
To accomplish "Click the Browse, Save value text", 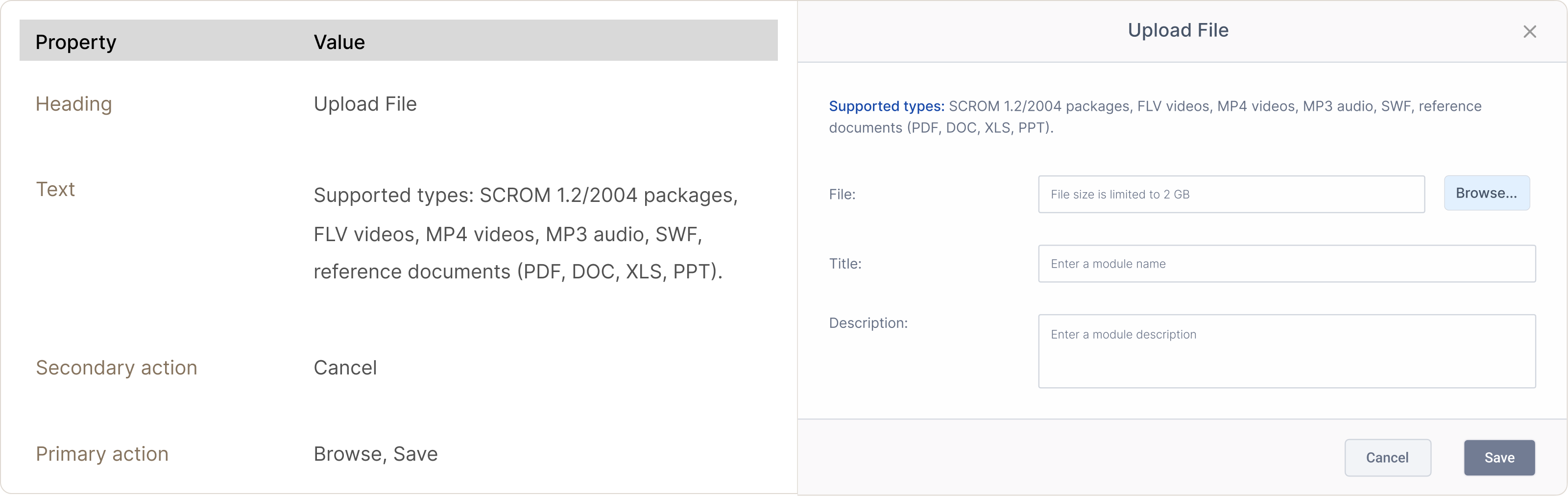I will coord(376,454).
